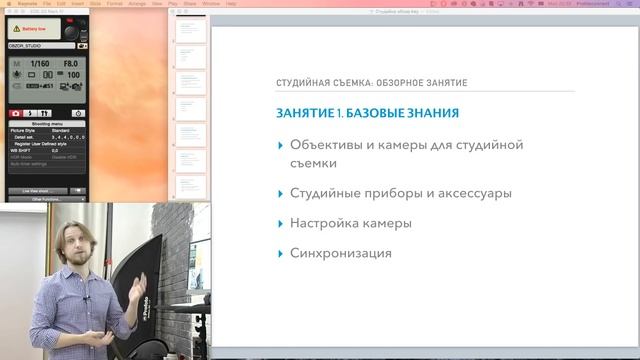The width and height of the screenshot is (640, 360).
Task: Open the Arrange menu
Action: pos(137,4)
